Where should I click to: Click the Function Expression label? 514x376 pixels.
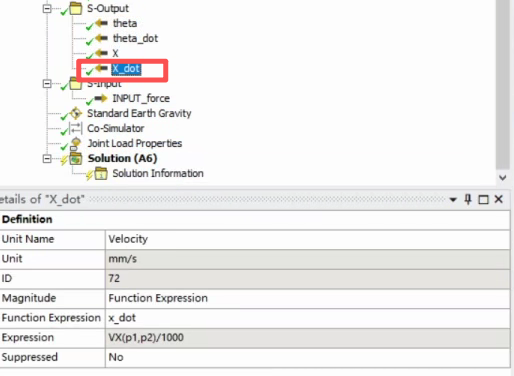(51, 318)
